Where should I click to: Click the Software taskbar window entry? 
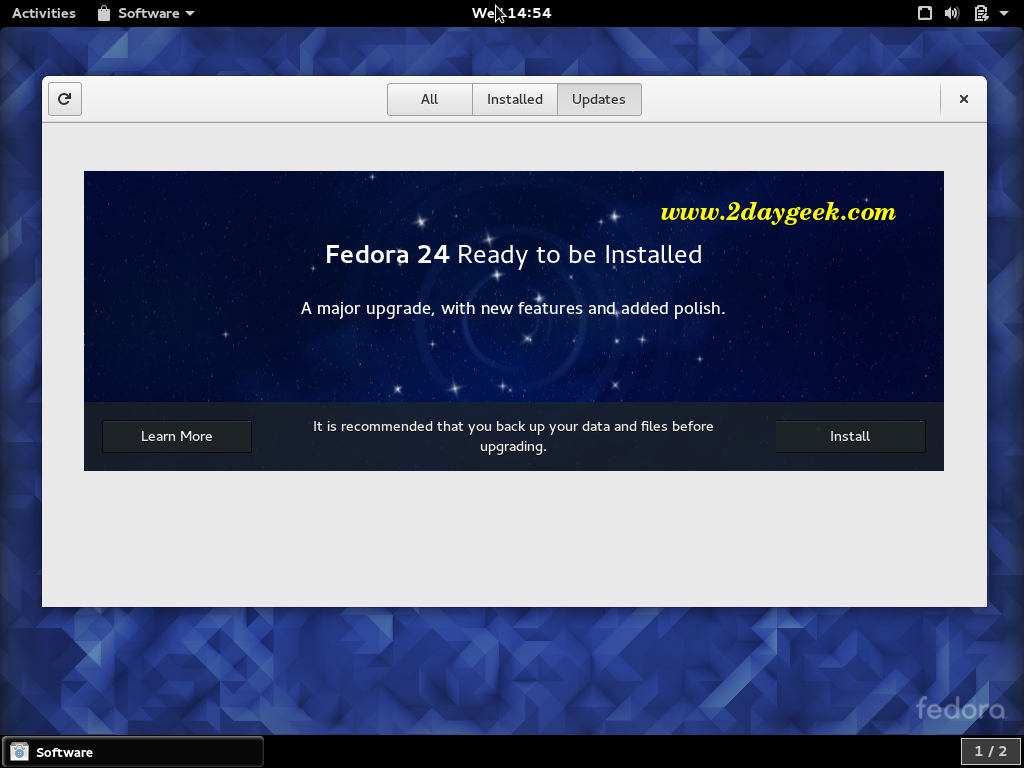pyautogui.click(x=134, y=752)
